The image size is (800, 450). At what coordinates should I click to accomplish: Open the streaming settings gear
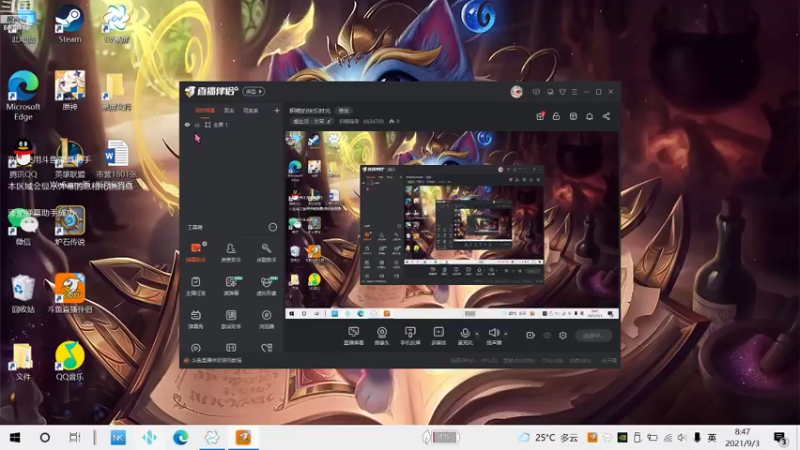(x=563, y=335)
